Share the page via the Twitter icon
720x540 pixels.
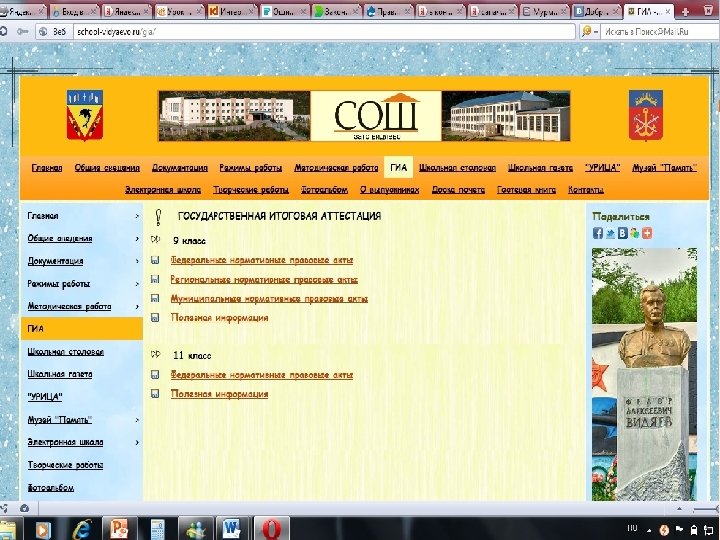(610, 233)
